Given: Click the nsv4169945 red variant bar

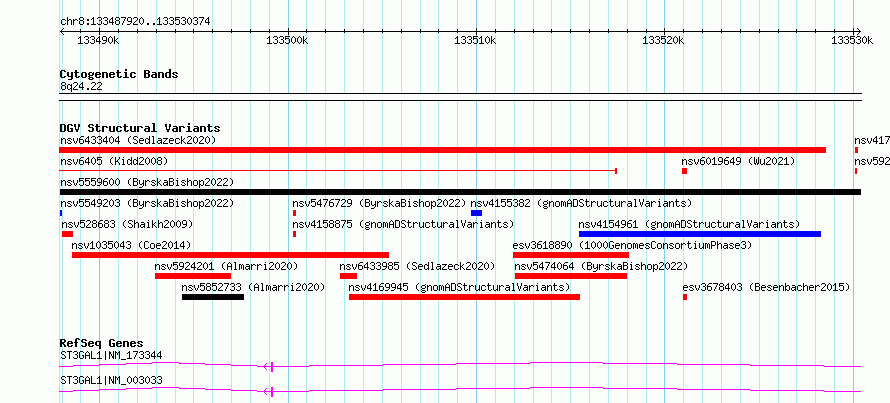Looking at the screenshot, I should (x=464, y=297).
